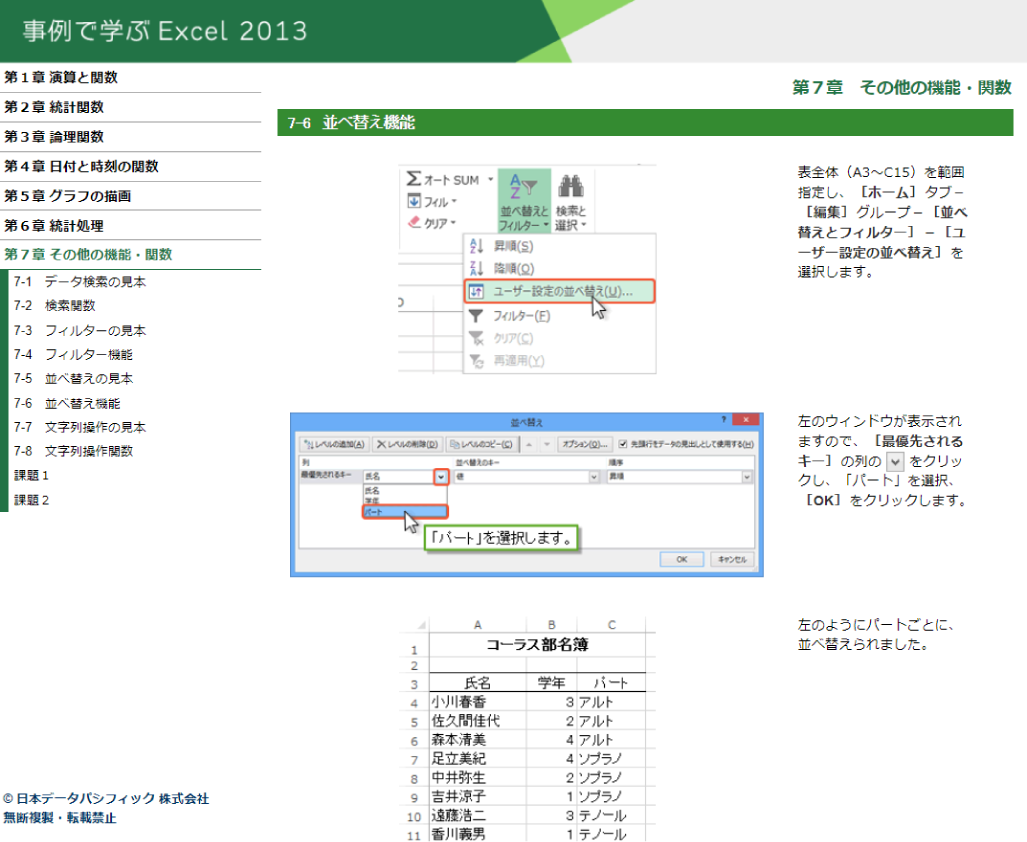Go to section 7-1 データ検索の見本
Viewport: 1027px width, 842px height.
[80, 282]
